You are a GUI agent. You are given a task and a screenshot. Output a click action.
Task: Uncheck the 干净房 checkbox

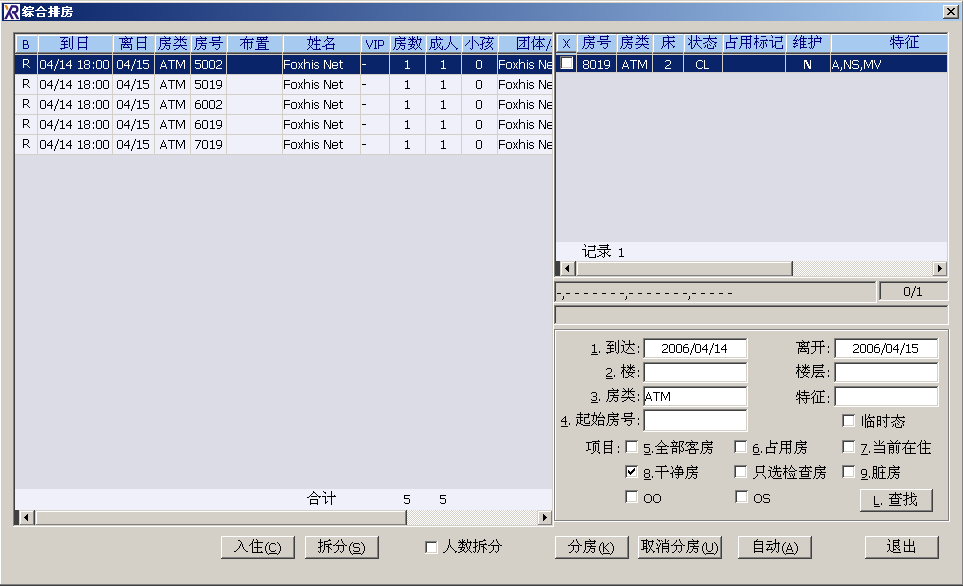[x=631, y=472]
